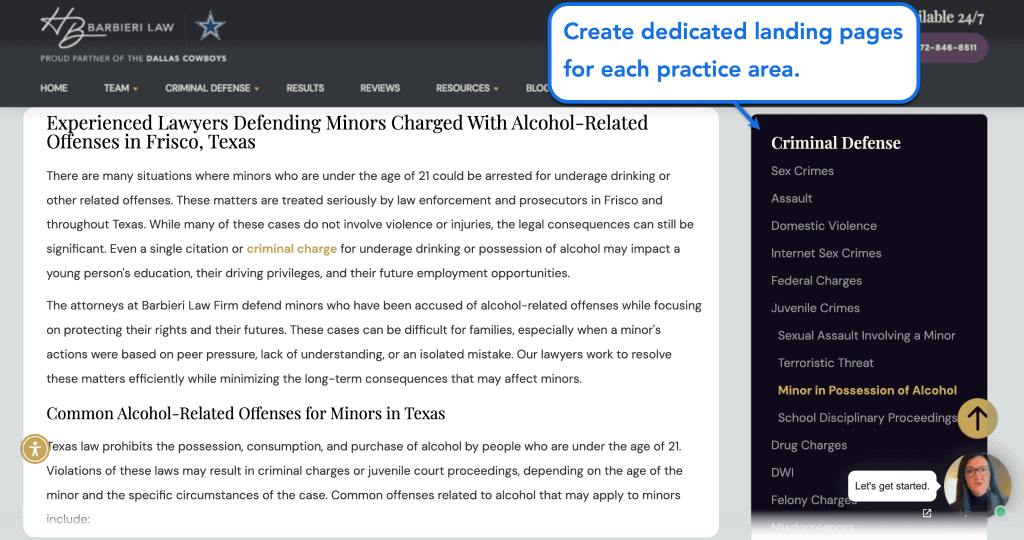
Task: Open the Sex Crimes sidebar link
Action: (802, 171)
